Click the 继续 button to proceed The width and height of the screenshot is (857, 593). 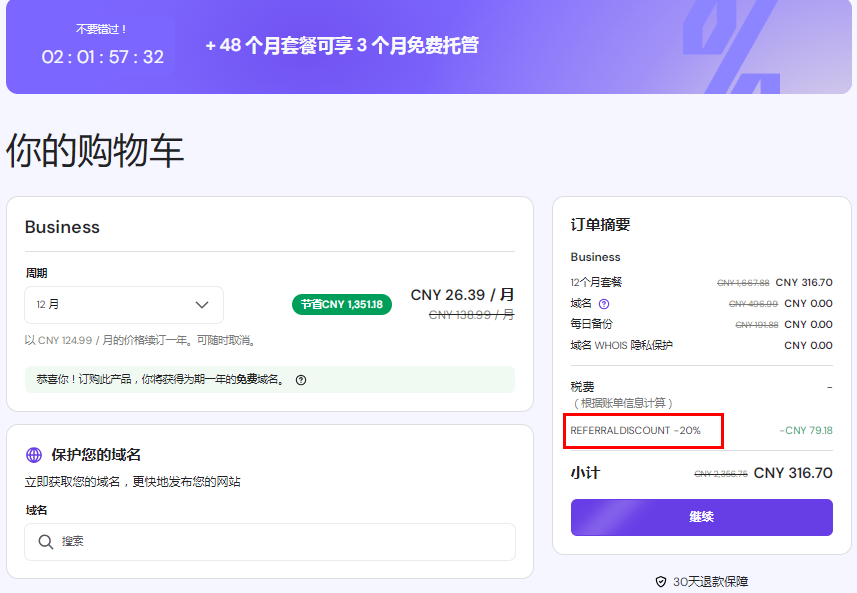tap(701, 517)
